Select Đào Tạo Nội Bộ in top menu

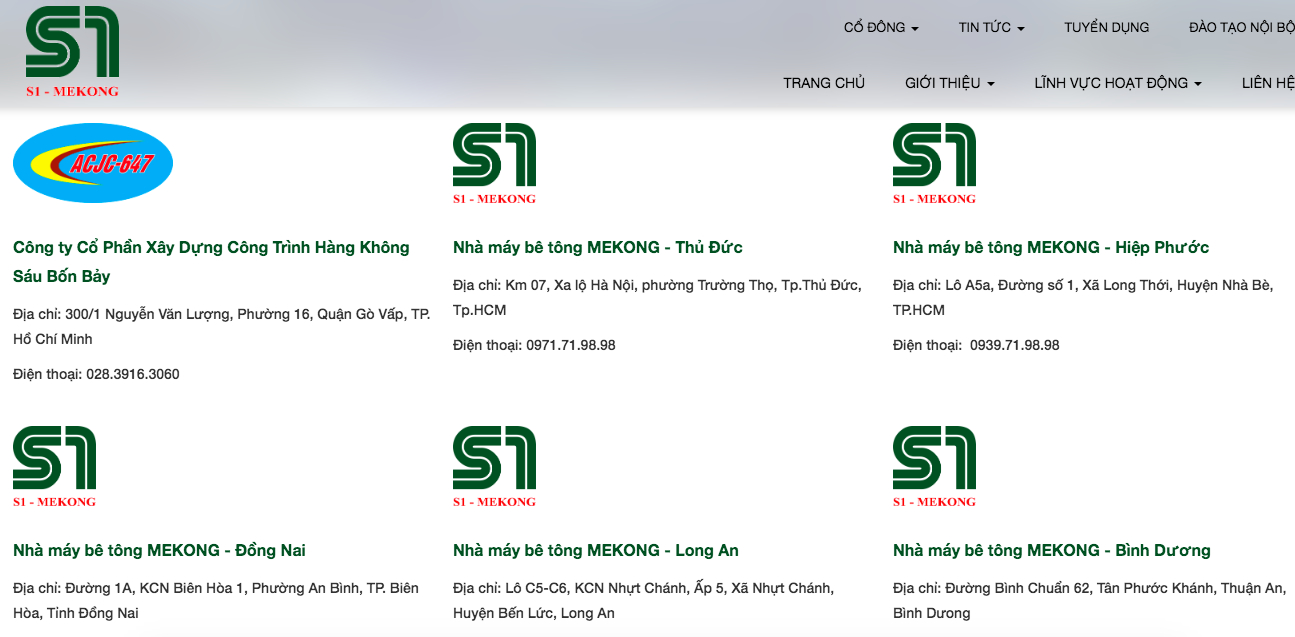click(x=1241, y=28)
